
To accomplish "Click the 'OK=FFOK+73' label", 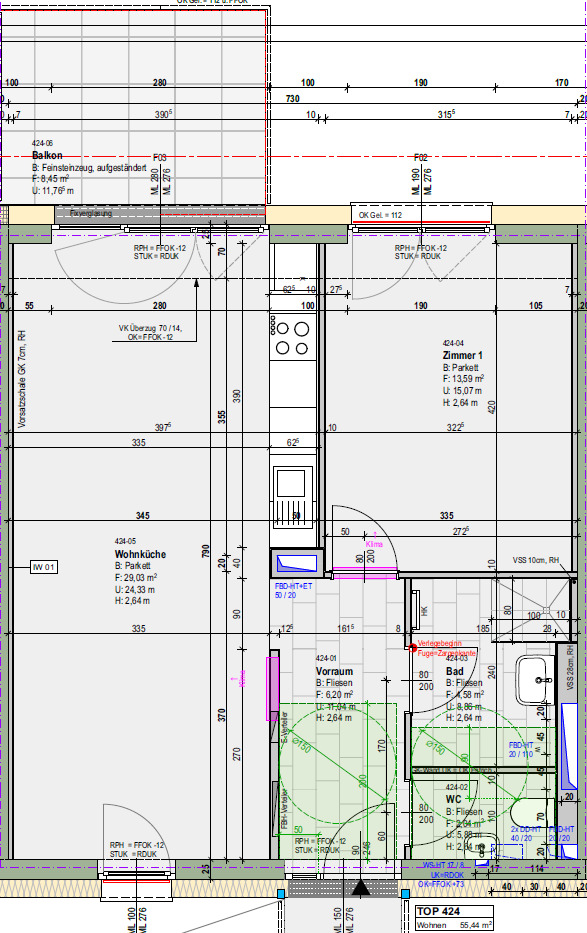I will coord(441,884).
